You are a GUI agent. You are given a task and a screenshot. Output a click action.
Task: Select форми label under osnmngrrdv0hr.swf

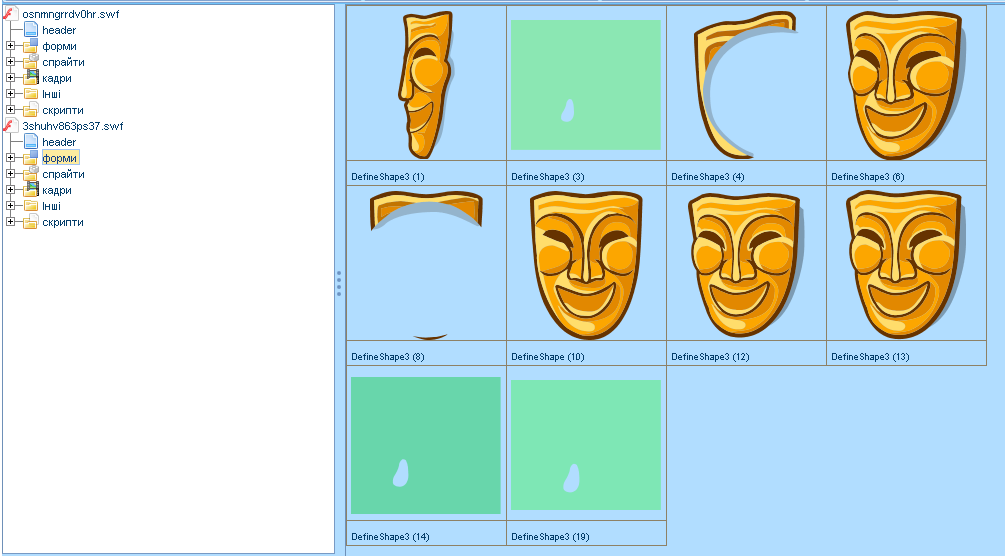pyautogui.click(x=60, y=46)
